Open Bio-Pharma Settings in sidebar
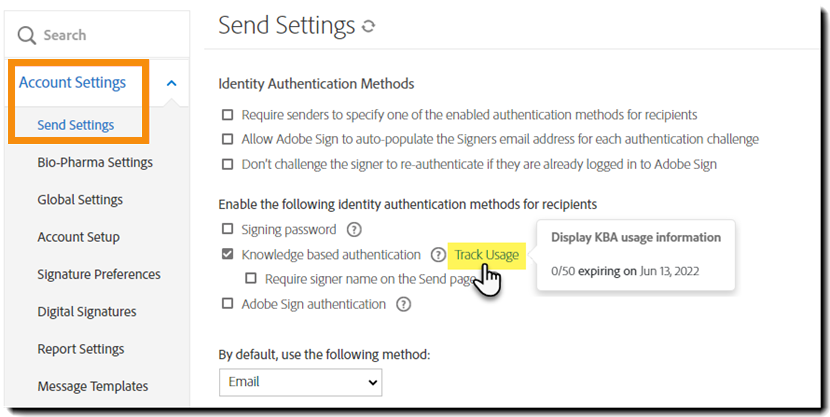Screen dimensions: 830x417 pyautogui.click(x=95, y=162)
